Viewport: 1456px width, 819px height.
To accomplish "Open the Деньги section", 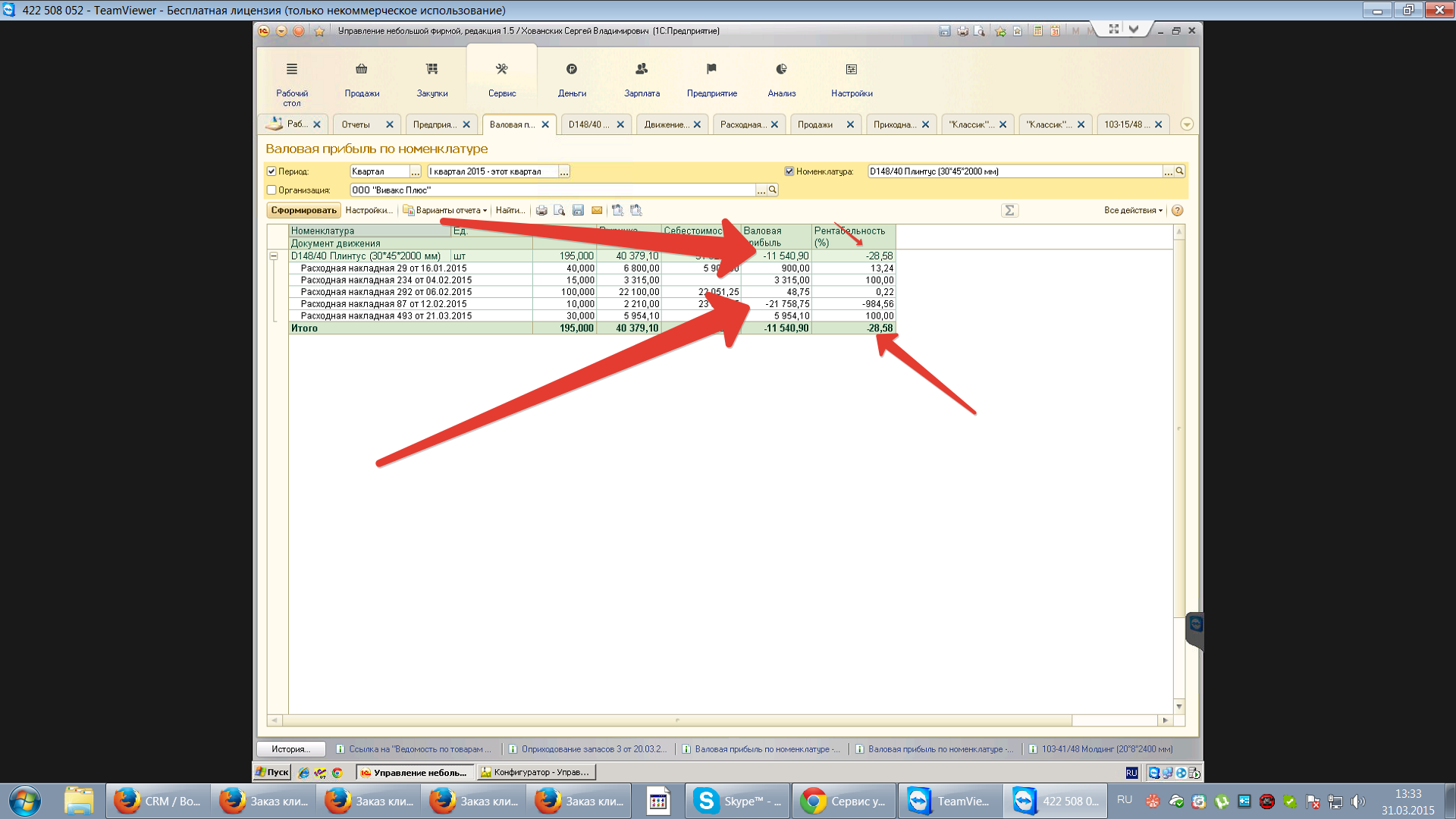I will point(572,79).
